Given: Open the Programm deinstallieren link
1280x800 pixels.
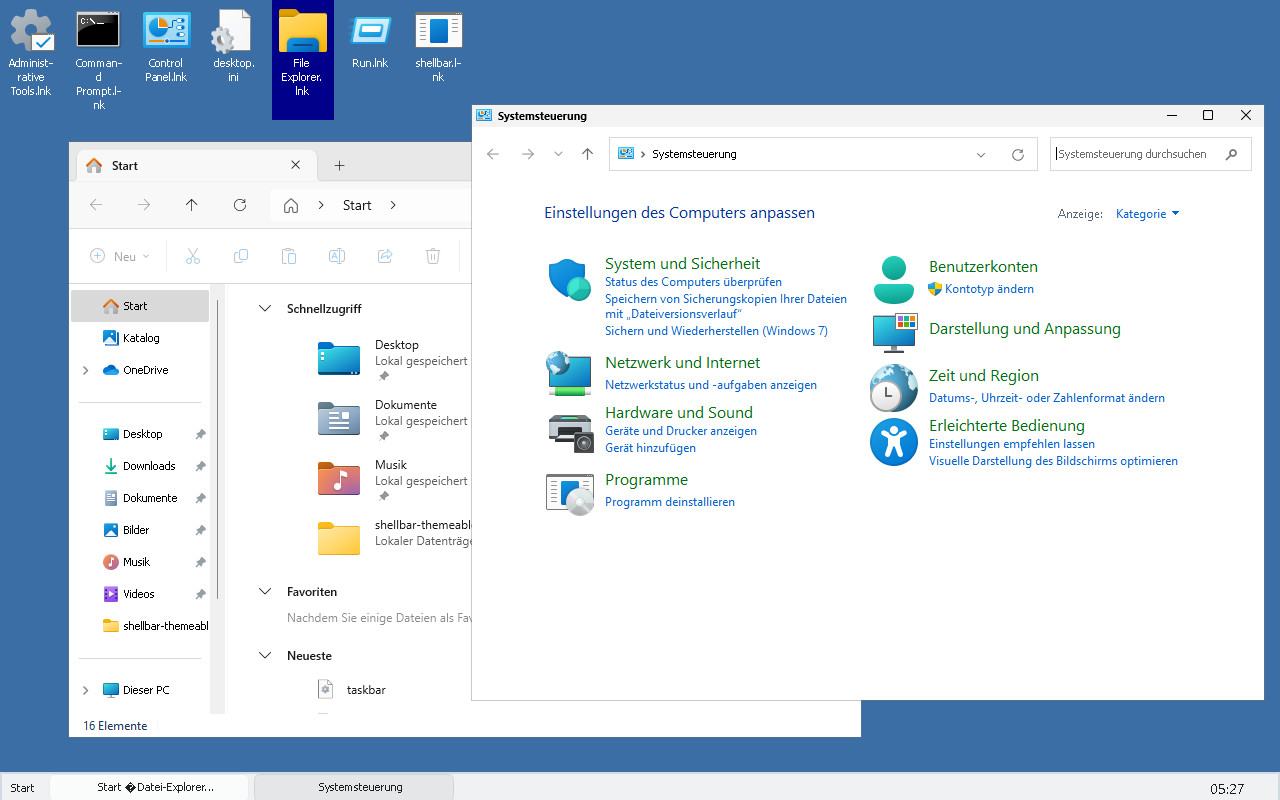Looking at the screenshot, I should (x=669, y=501).
